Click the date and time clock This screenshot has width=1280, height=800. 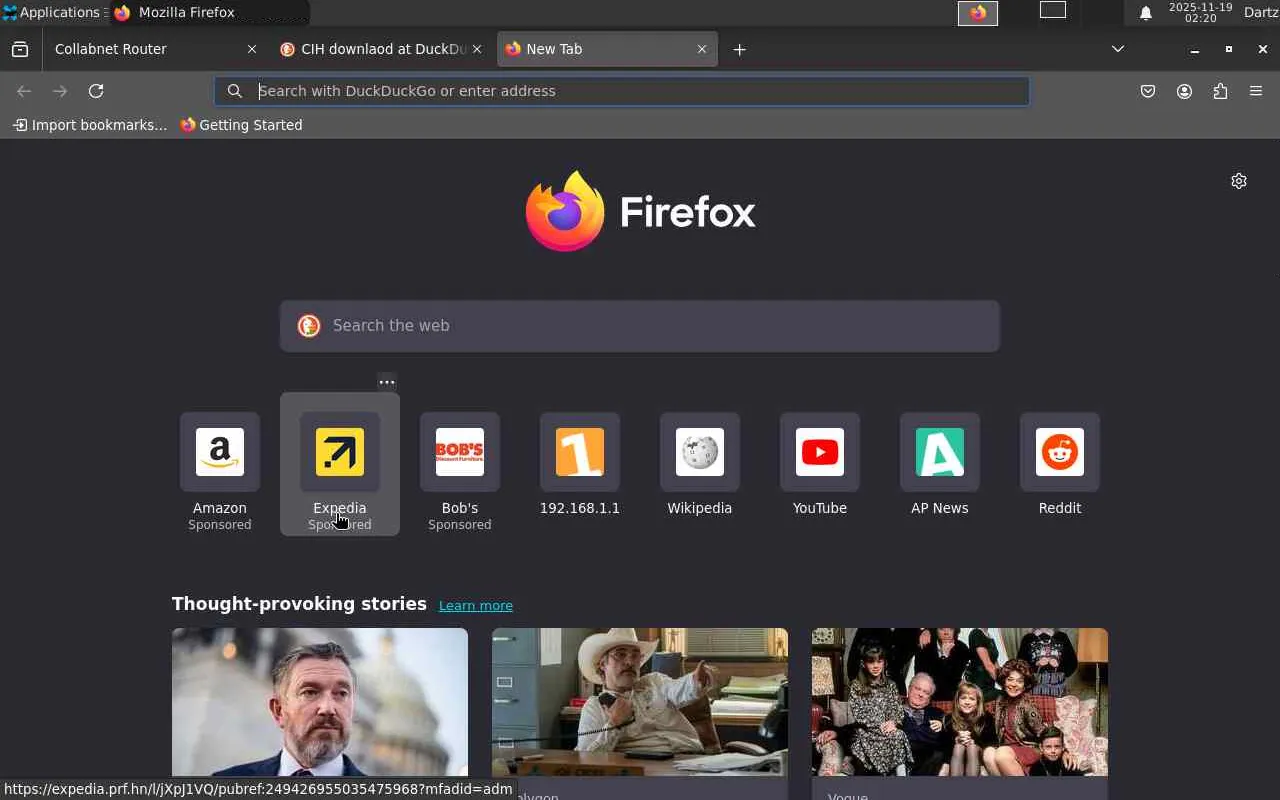(x=1200, y=12)
